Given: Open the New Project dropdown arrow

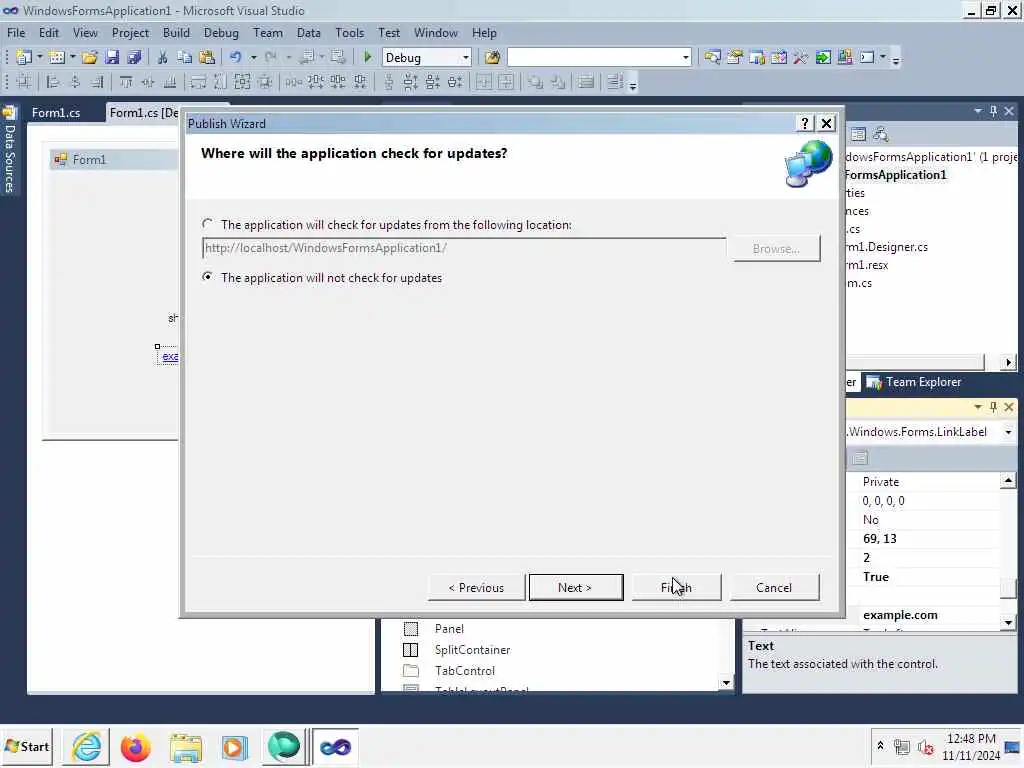Looking at the screenshot, I should 39,57.
